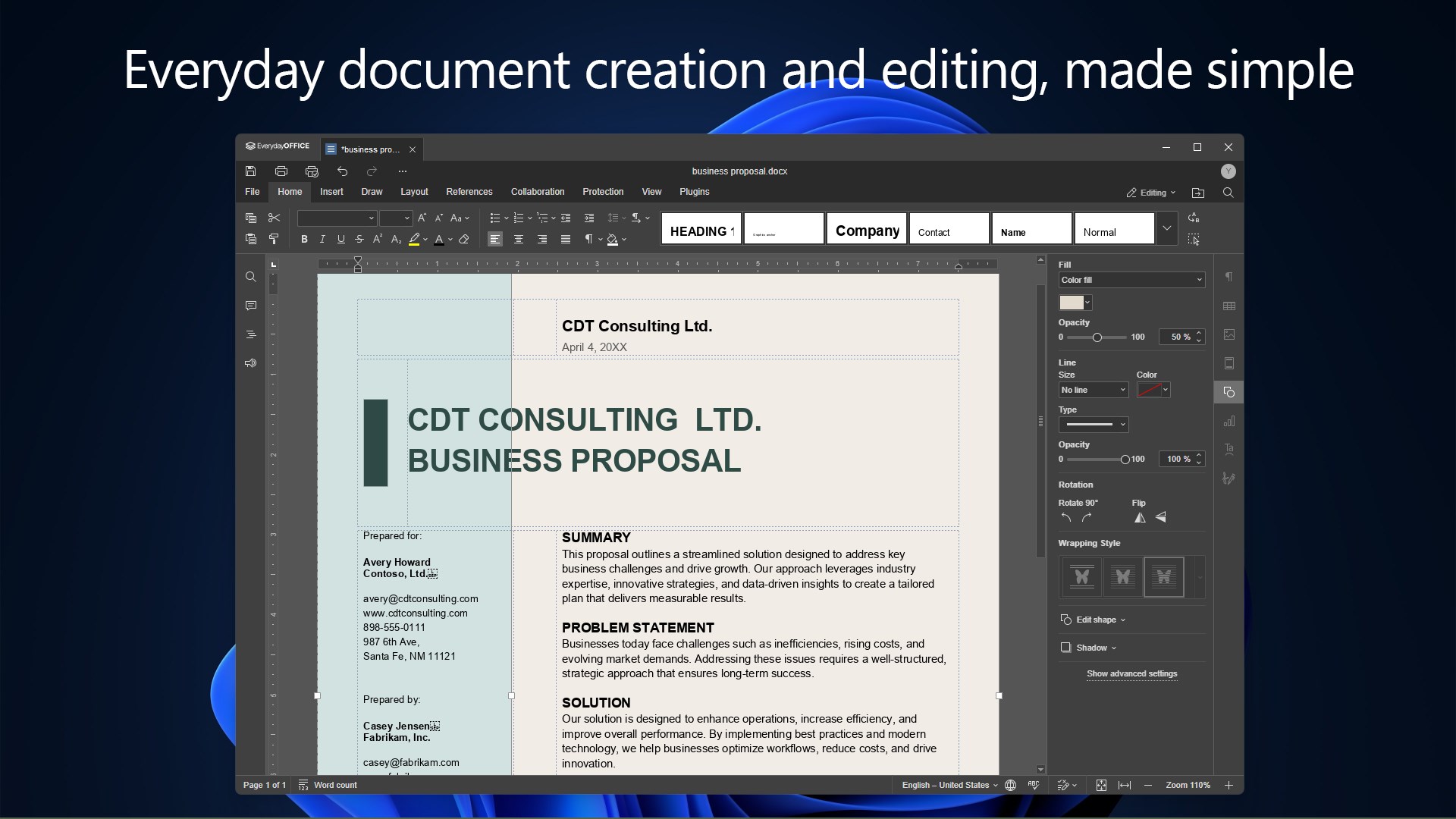Switch to the References tab
This screenshot has width=1456, height=819.
469,192
